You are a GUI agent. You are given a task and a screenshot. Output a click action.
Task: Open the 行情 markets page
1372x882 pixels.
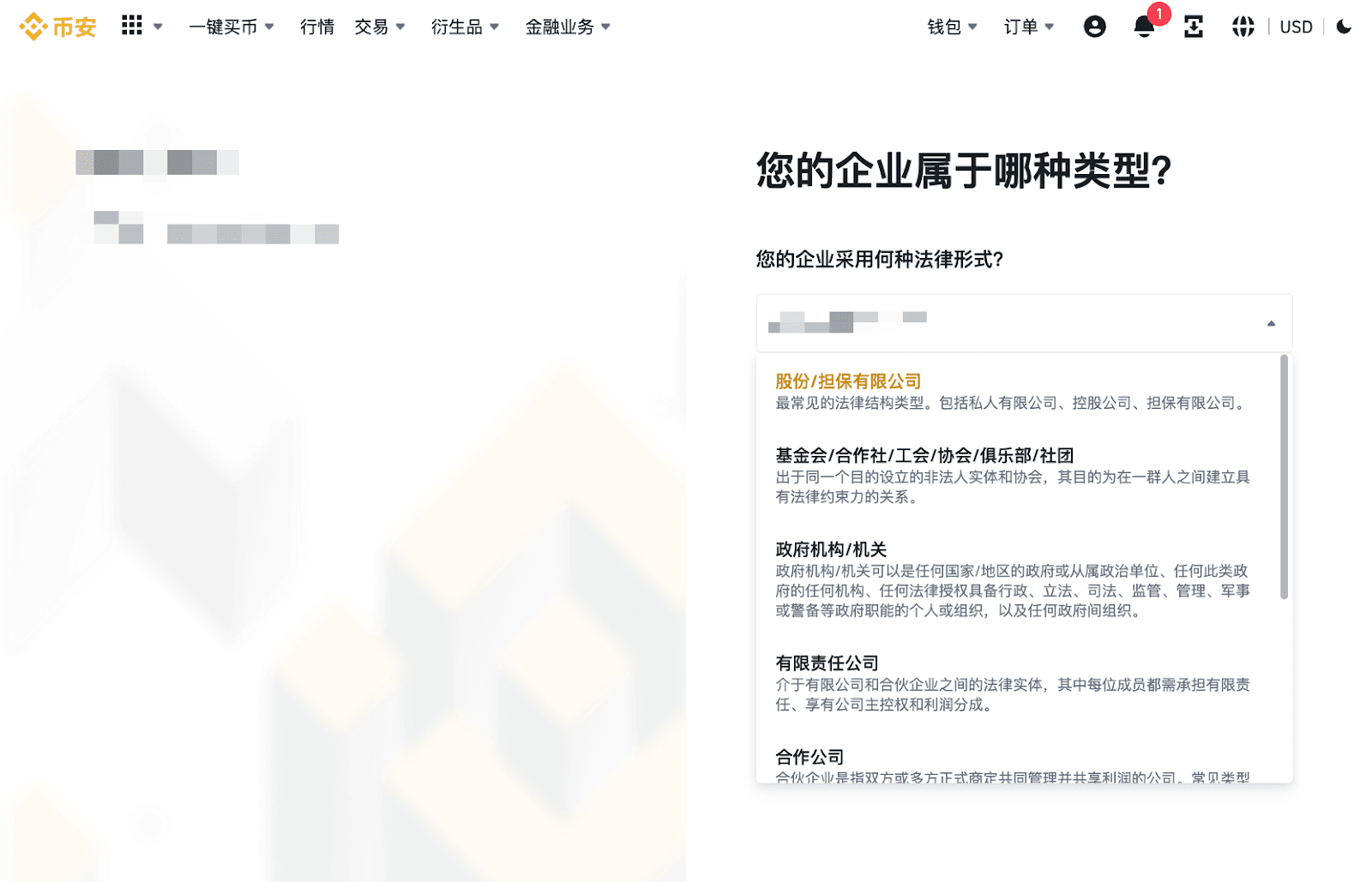tap(316, 27)
